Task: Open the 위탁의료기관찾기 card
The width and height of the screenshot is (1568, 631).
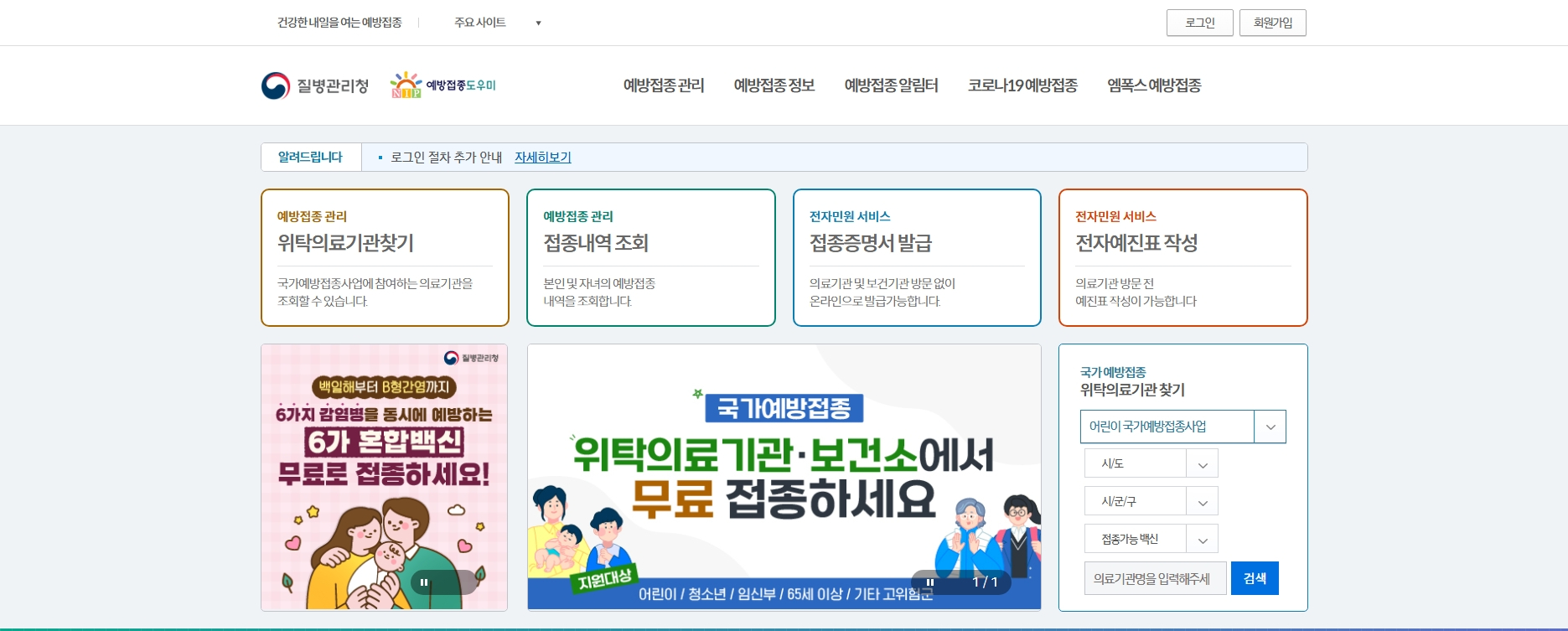Action: (385, 257)
